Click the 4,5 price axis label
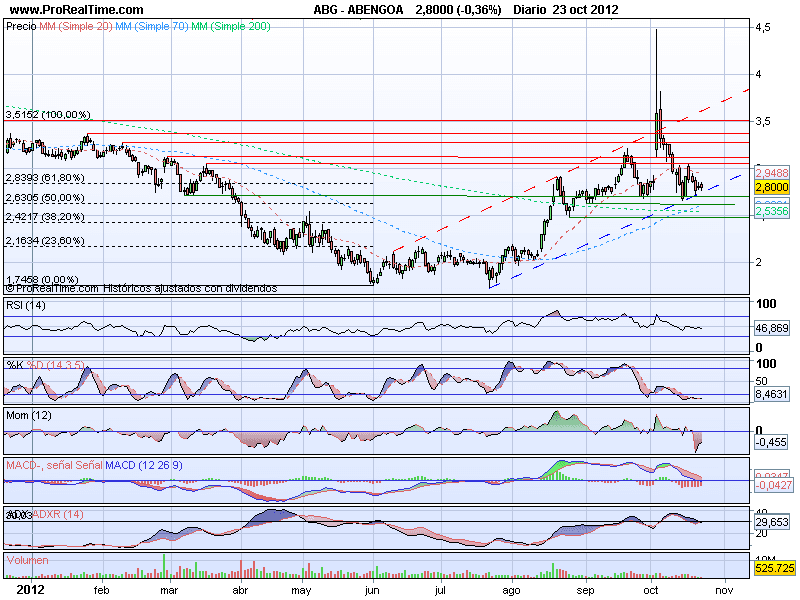Image resolution: width=800 pixels, height=600 pixels. (763, 27)
